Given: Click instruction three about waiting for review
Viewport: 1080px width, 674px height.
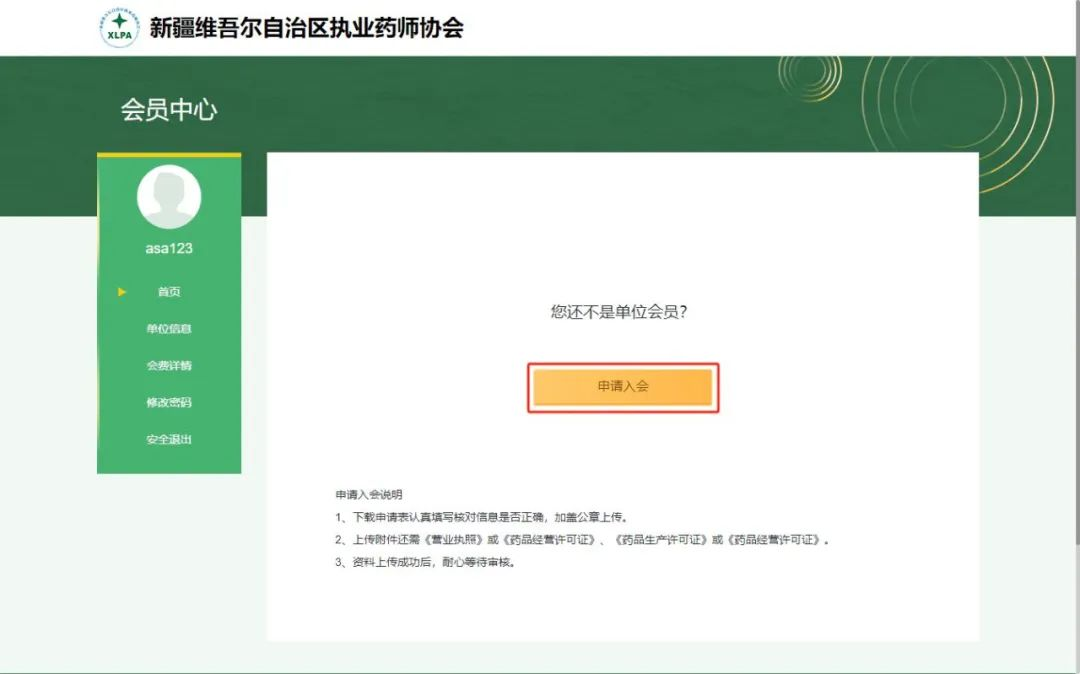Looking at the screenshot, I should (426, 562).
